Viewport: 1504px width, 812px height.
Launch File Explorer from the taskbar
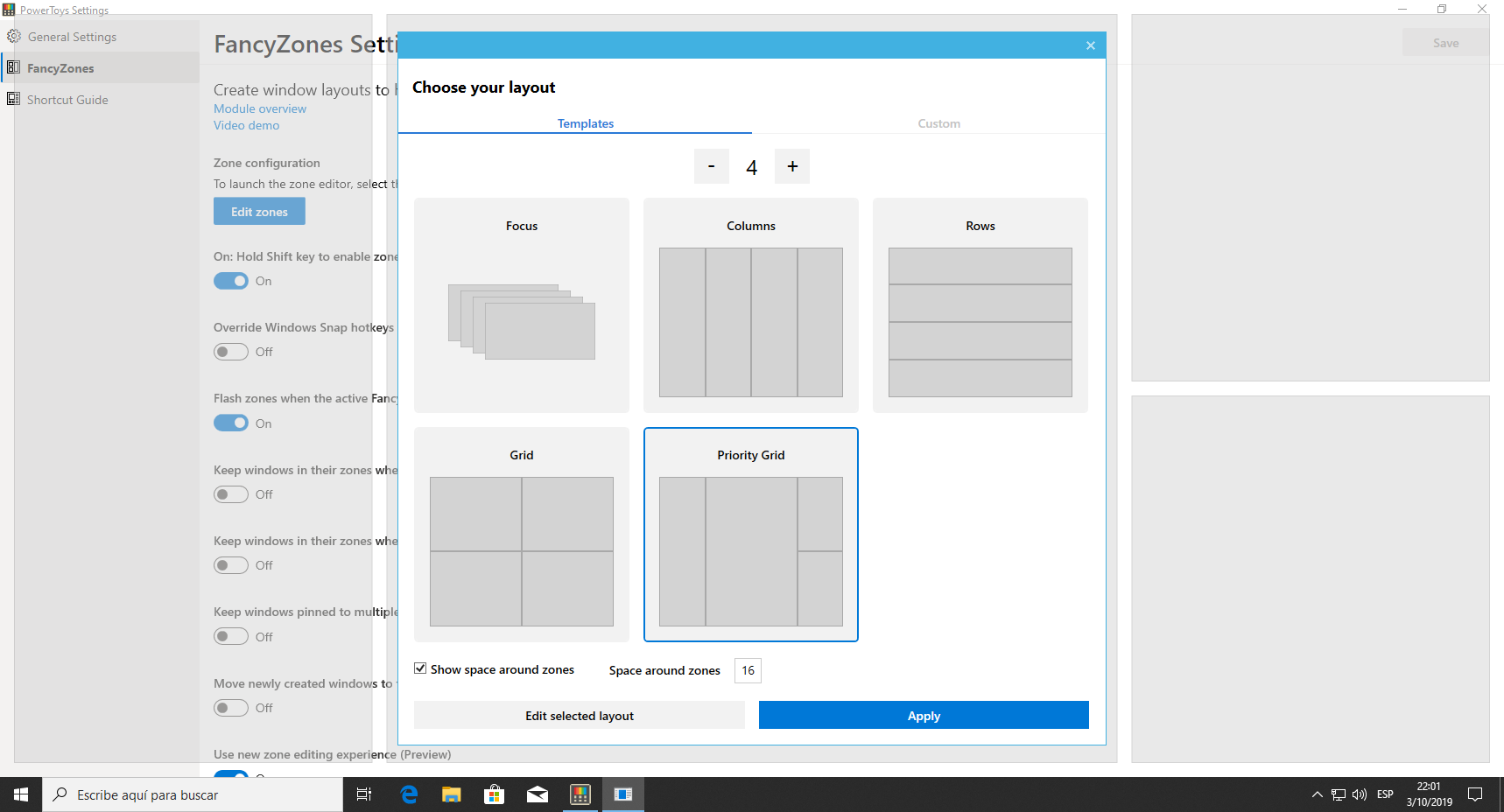(452, 794)
